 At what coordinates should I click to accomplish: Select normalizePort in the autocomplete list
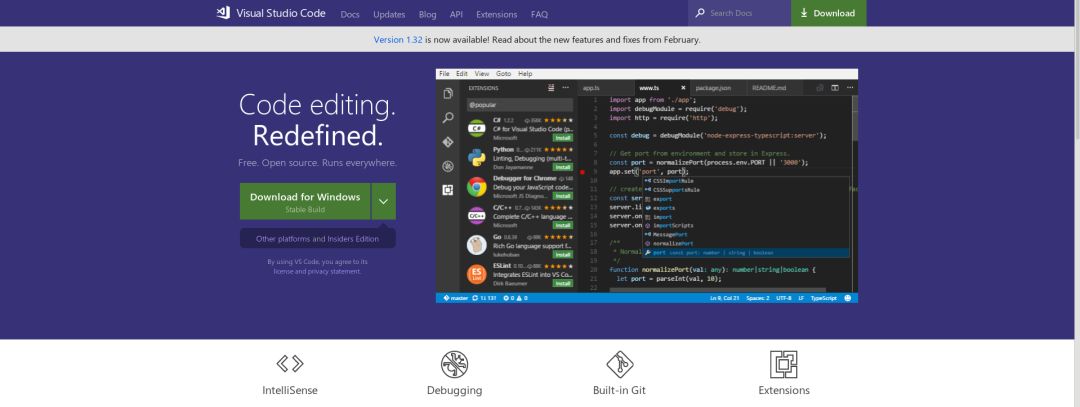(746, 244)
